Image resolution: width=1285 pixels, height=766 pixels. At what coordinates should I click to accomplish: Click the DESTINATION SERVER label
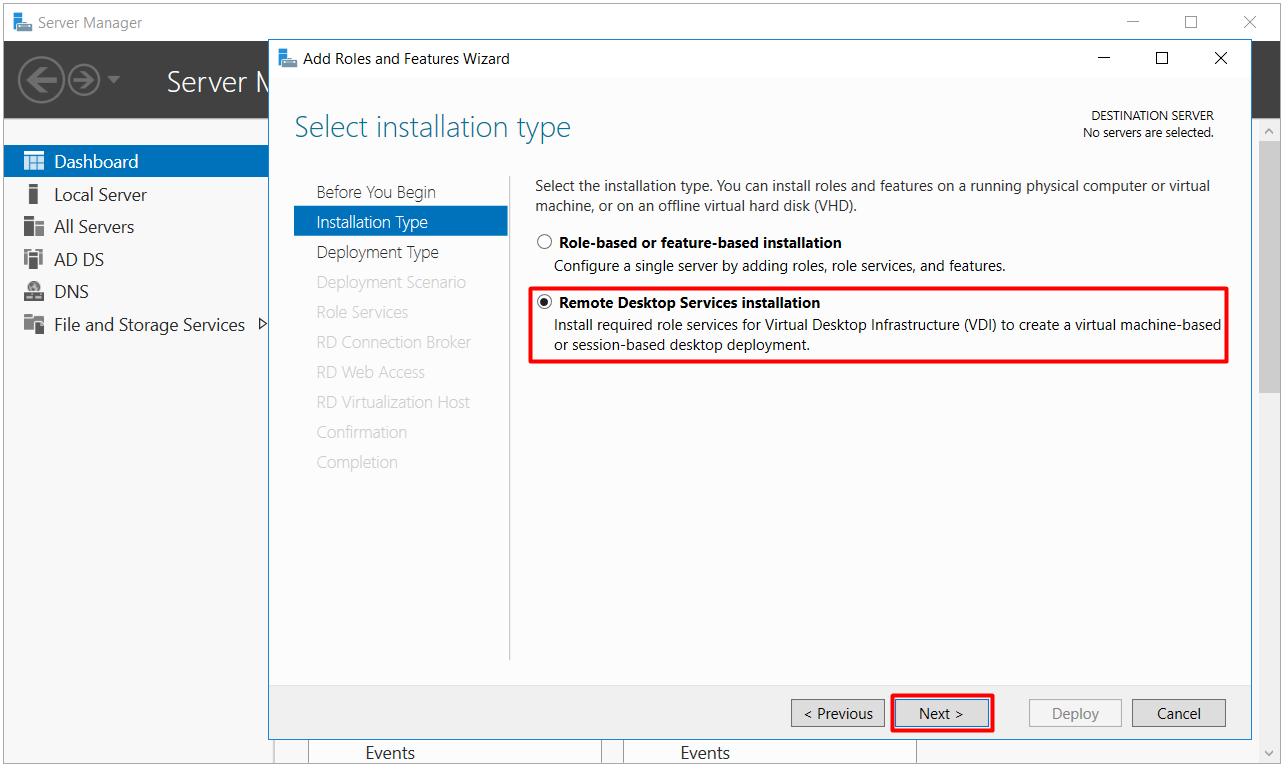tap(1152, 116)
